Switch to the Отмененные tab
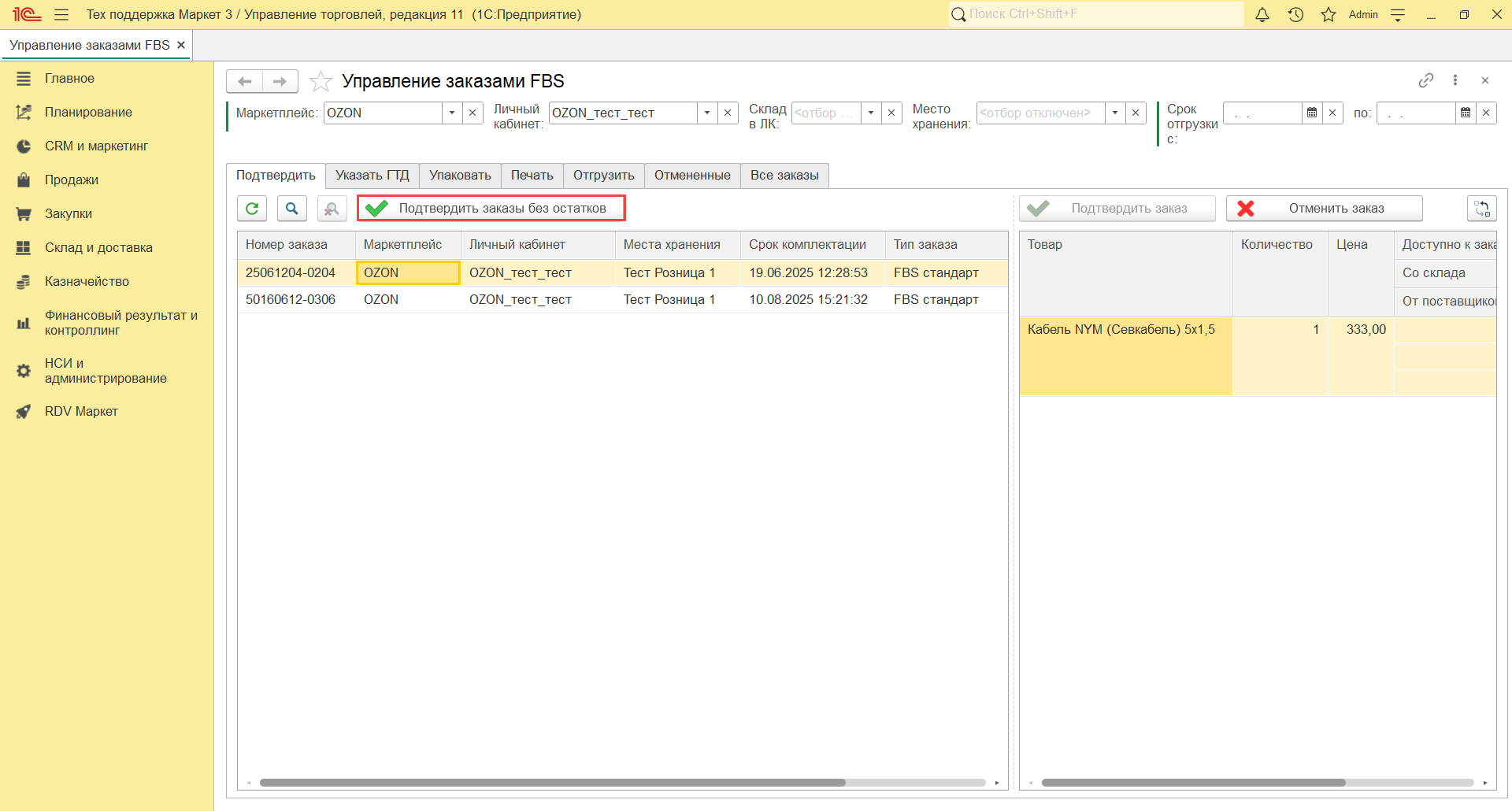This screenshot has width=1512, height=811. tap(692, 175)
